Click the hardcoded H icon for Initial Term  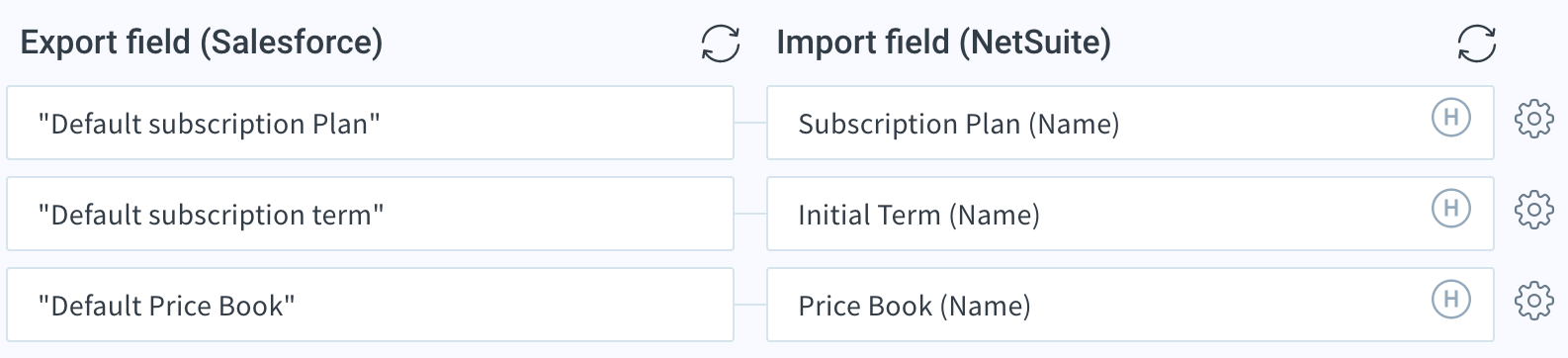tap(1451, 209)
